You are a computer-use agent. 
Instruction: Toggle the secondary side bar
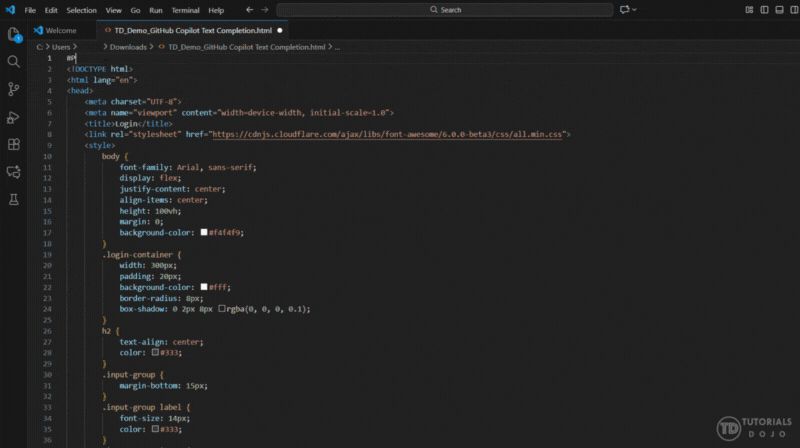[x=794, y=10]
